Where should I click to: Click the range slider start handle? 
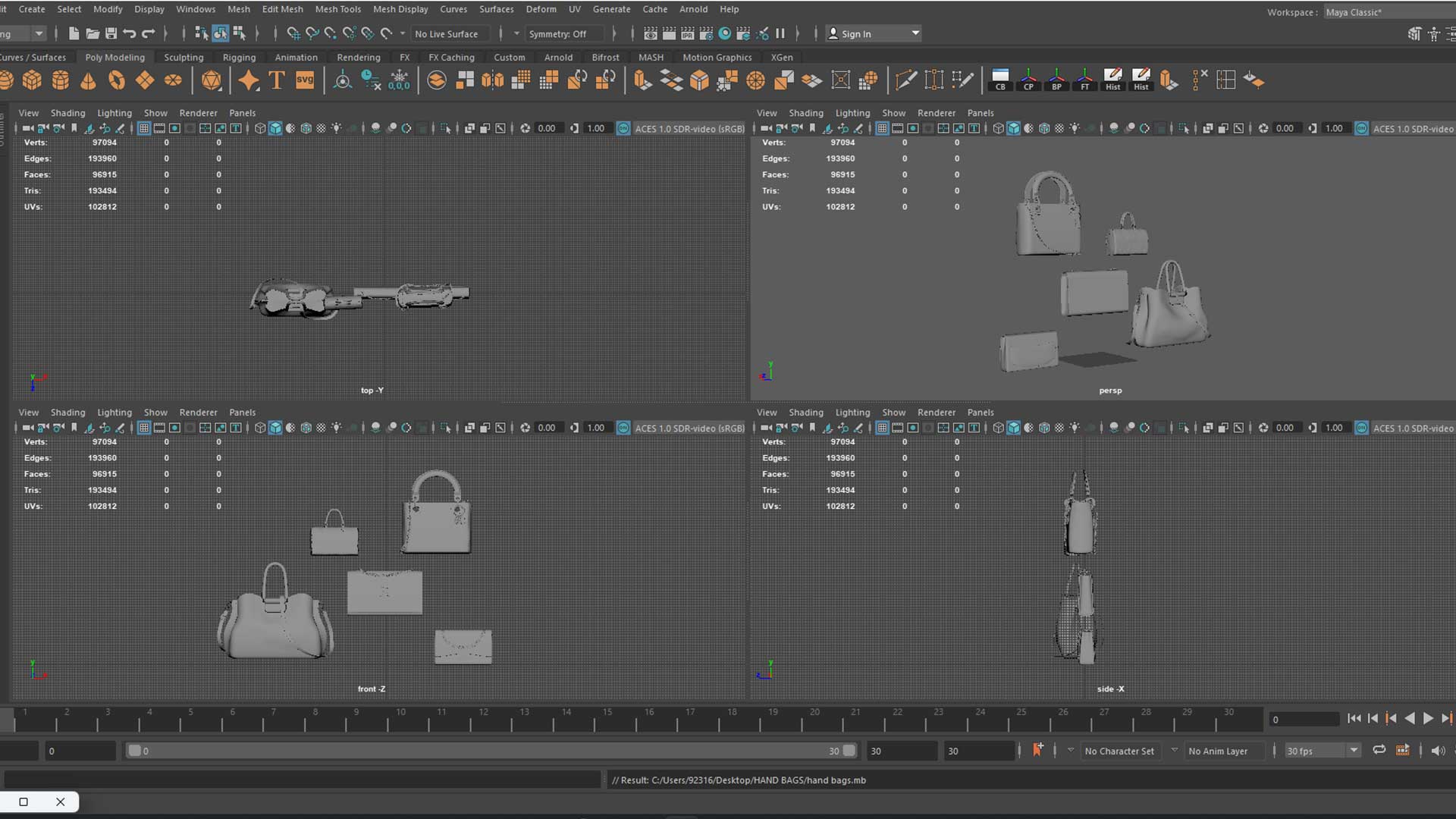click(x=134, y=751)
